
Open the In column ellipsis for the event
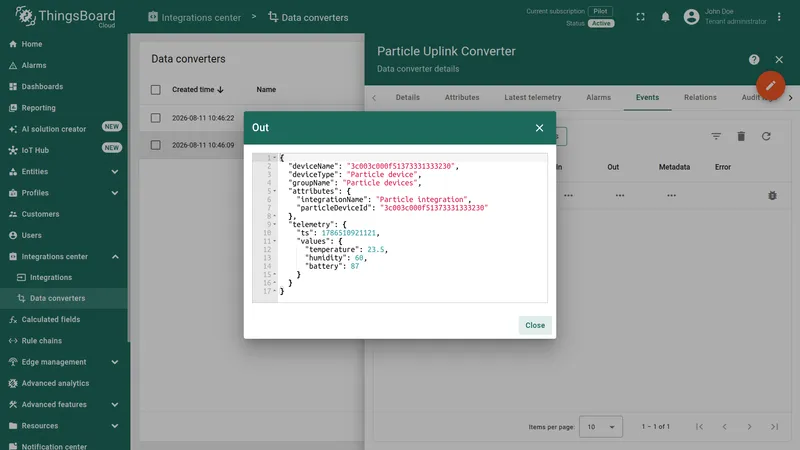tap(568, 195)
